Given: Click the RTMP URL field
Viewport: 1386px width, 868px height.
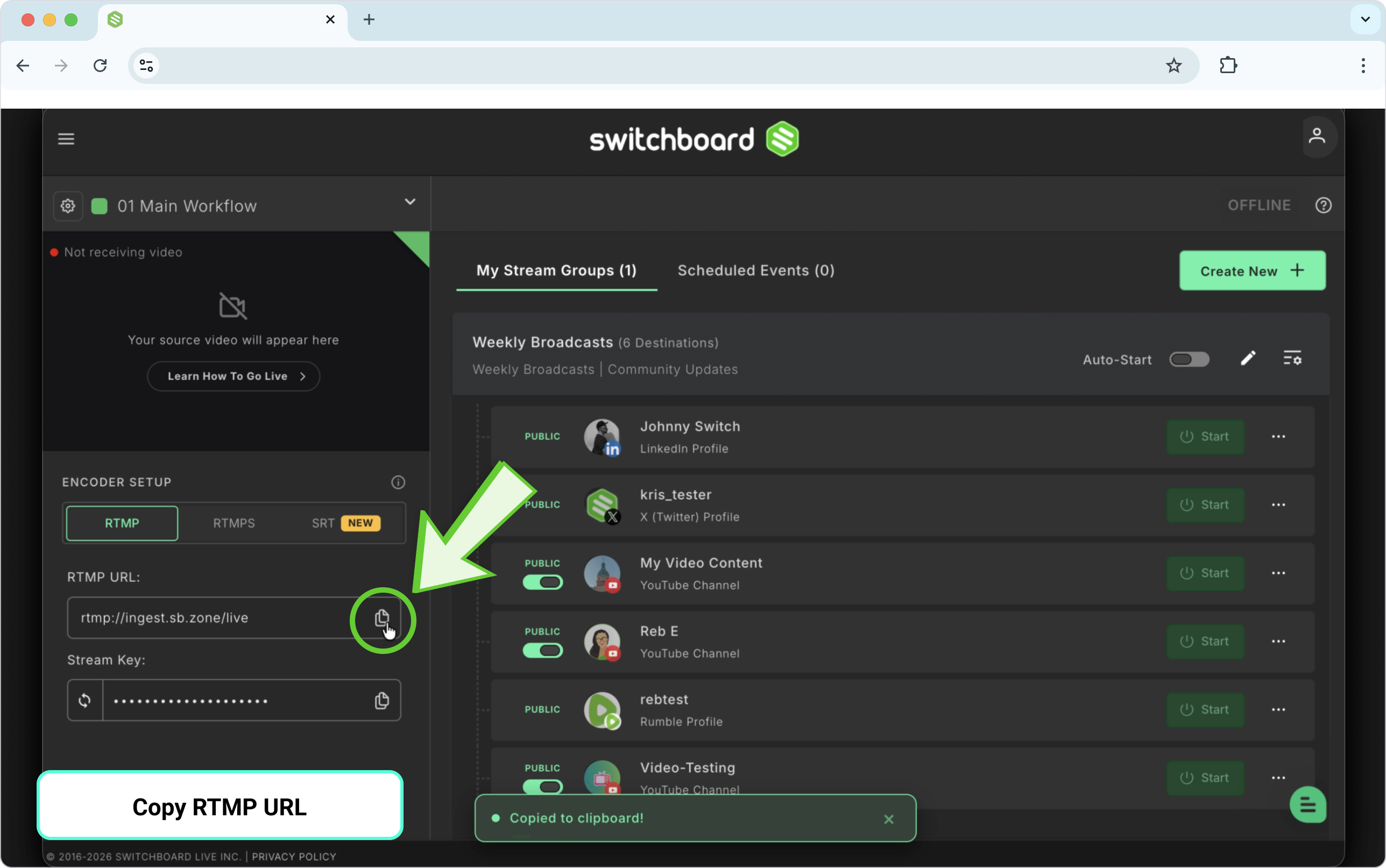Looking at the screenshot, I should coord(234,618).
